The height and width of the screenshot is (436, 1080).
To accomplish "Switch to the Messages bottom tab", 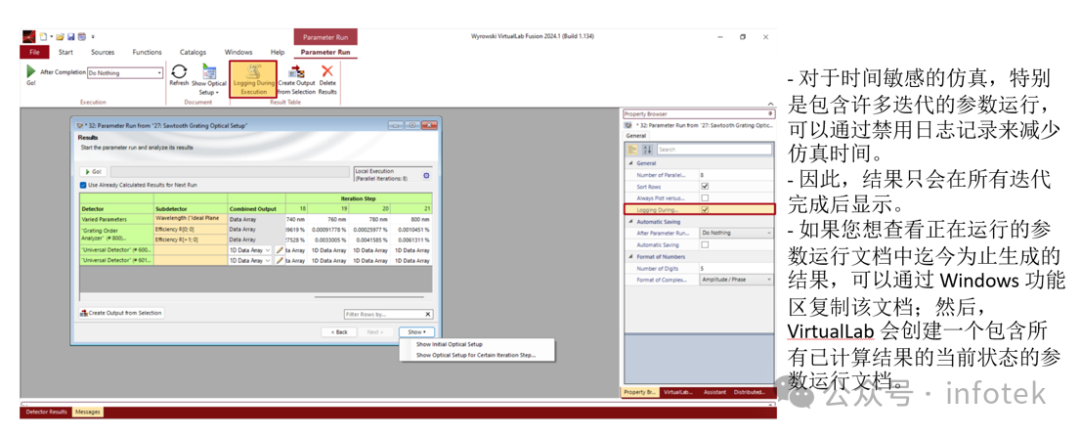I will (87, 412).
